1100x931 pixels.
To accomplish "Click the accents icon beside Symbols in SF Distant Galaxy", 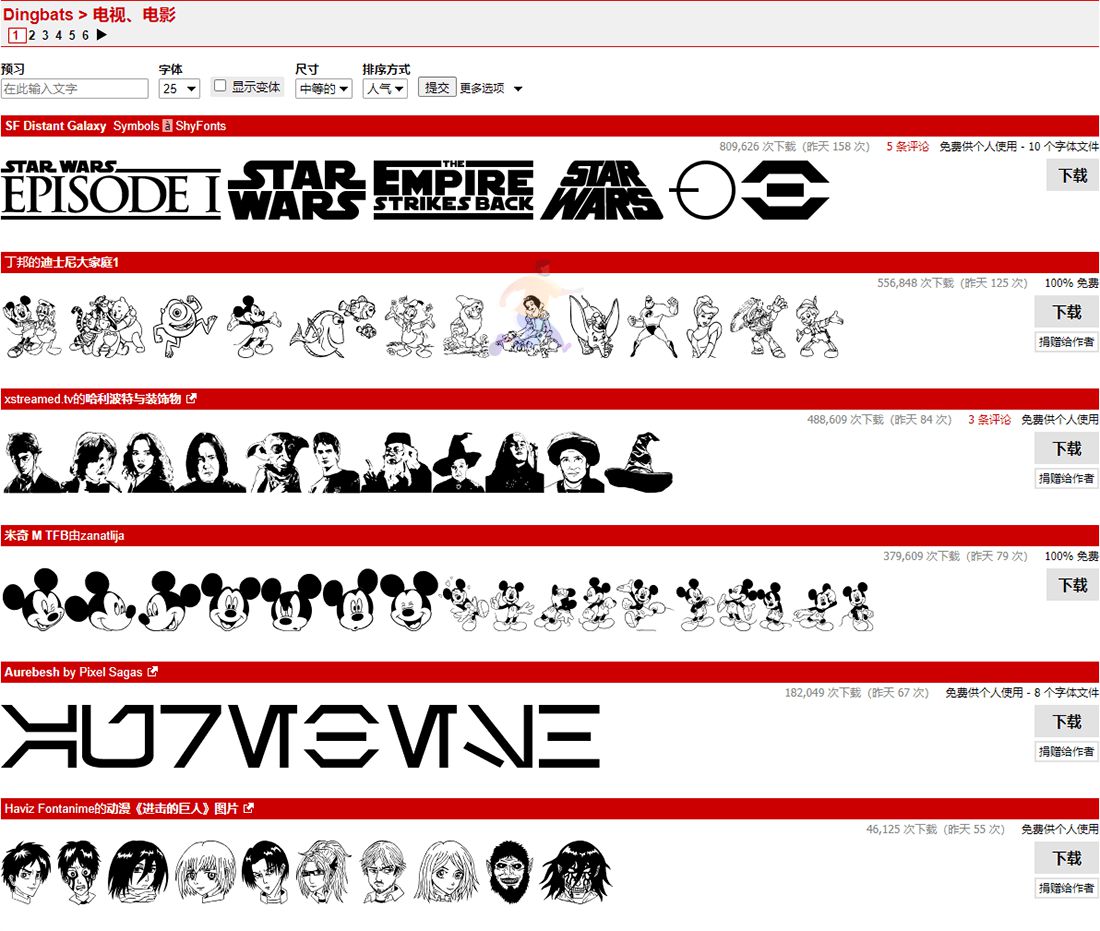I will pos(167,126).
